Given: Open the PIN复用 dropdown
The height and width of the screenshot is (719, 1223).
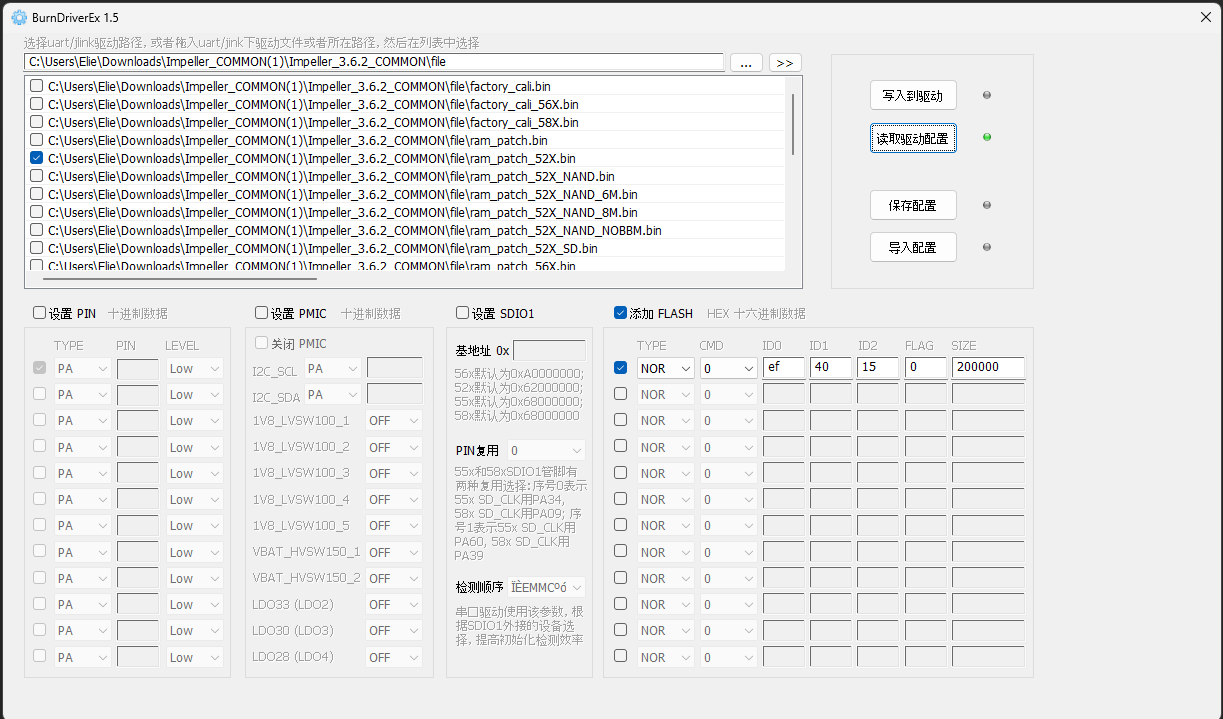Looking at the screenshot, I should [x=546, y=451].
